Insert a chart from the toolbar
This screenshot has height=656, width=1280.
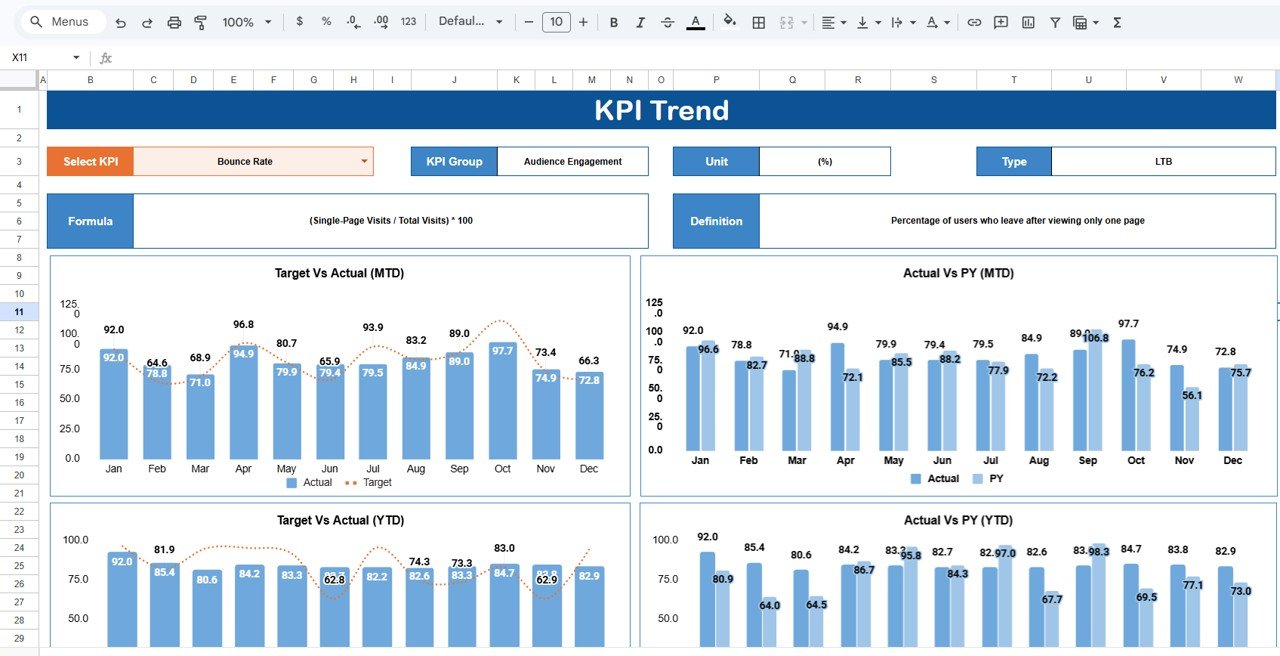pyautogui.click(x=1027, y=21)
